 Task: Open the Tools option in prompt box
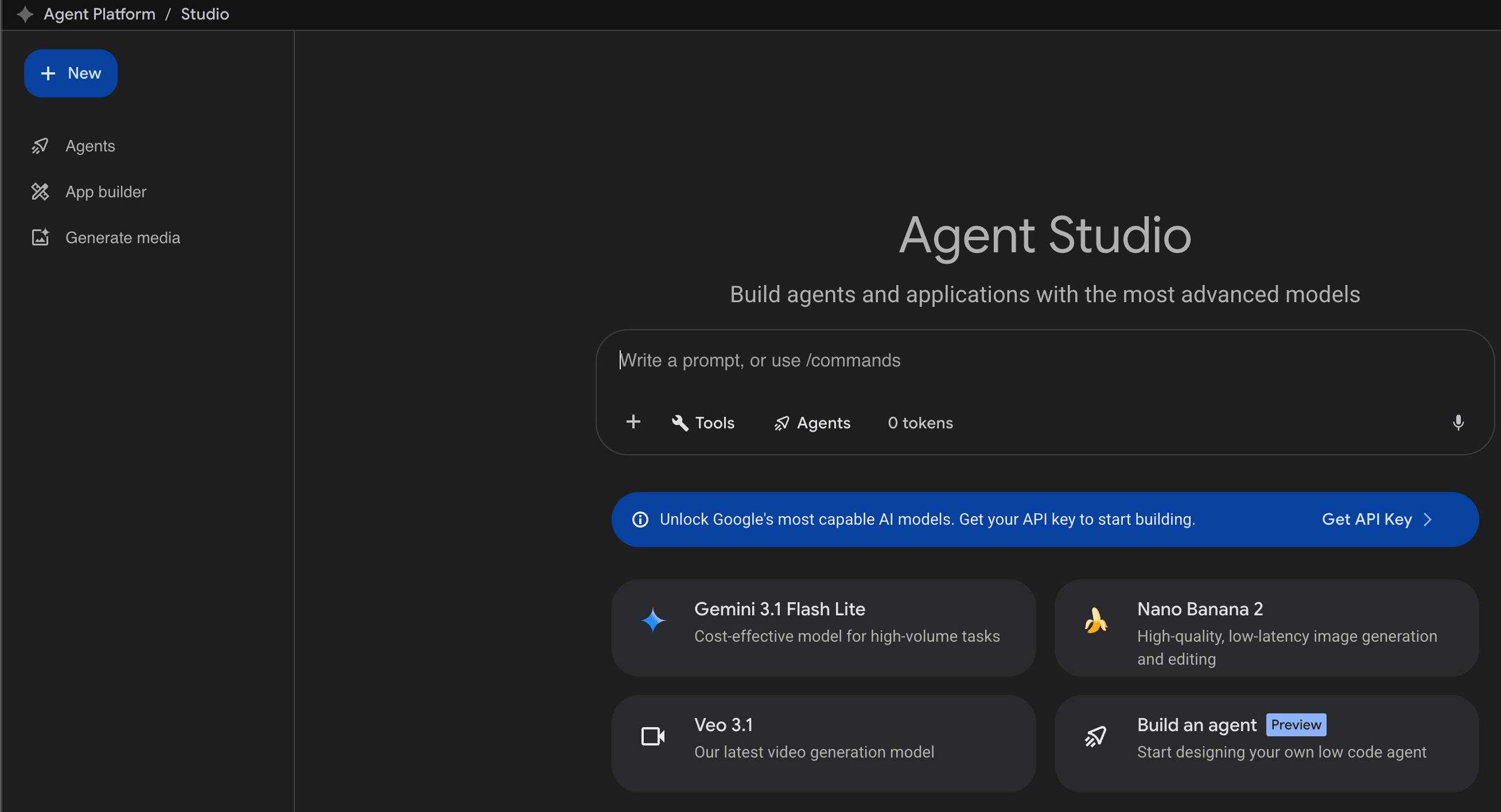pyautogui.click(x=703, y=423)
